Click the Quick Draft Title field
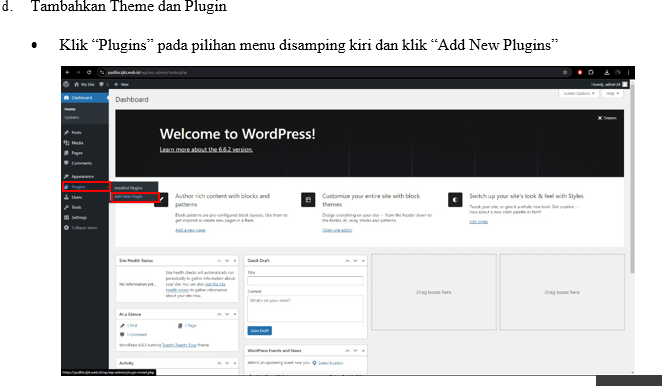 305,281
